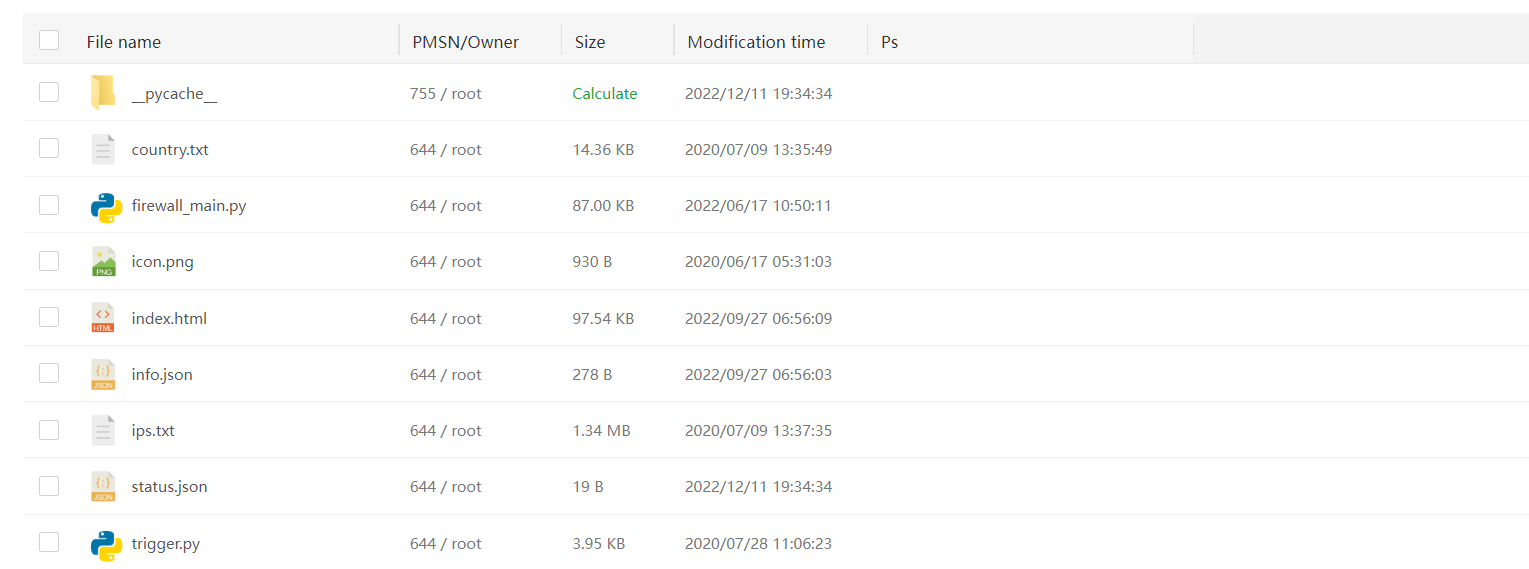Click Calculate for __pycache__ folder size

coord(604,94)
